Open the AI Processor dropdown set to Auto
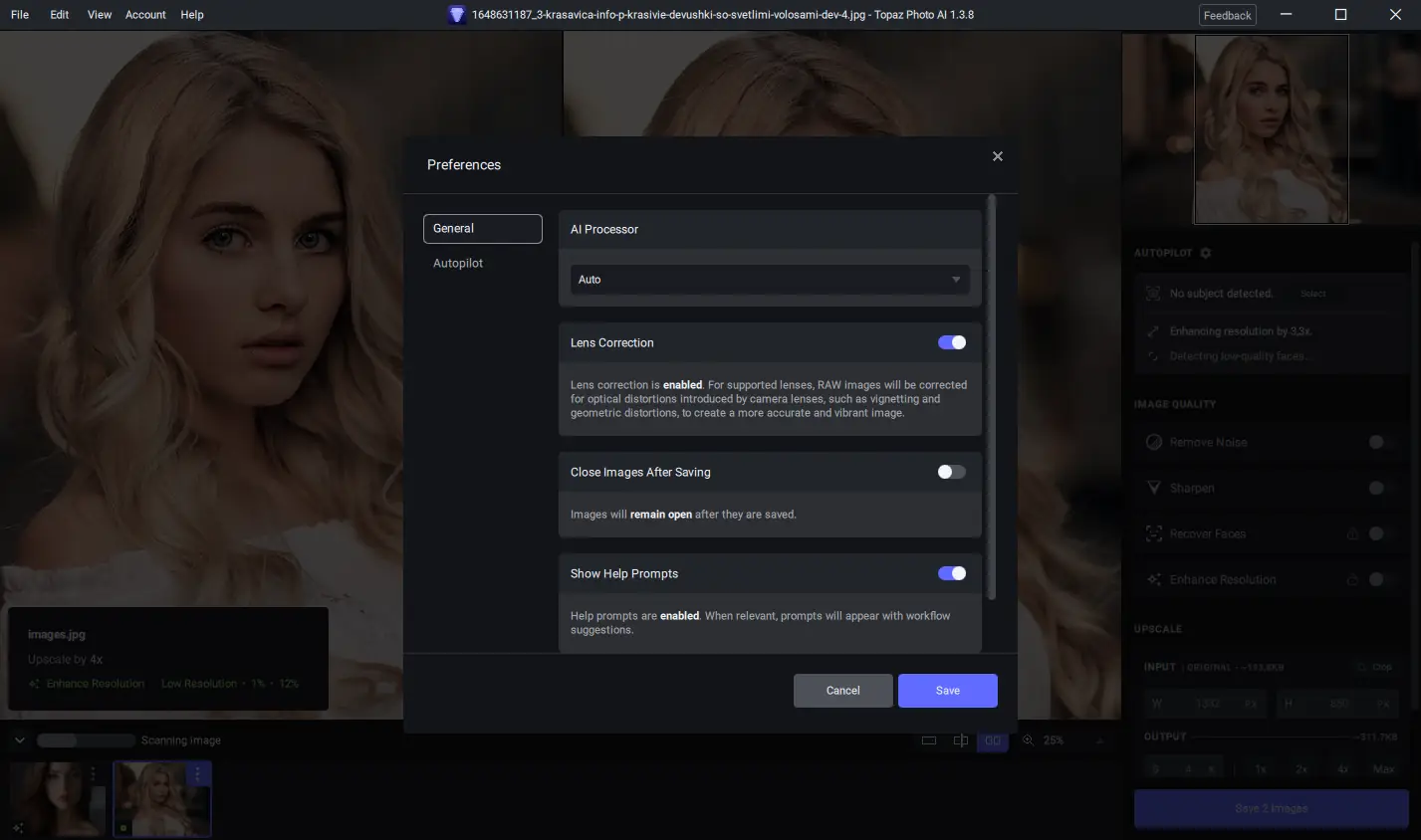The height and width of the screenshot is (840, 1421). tap(770, 280)
